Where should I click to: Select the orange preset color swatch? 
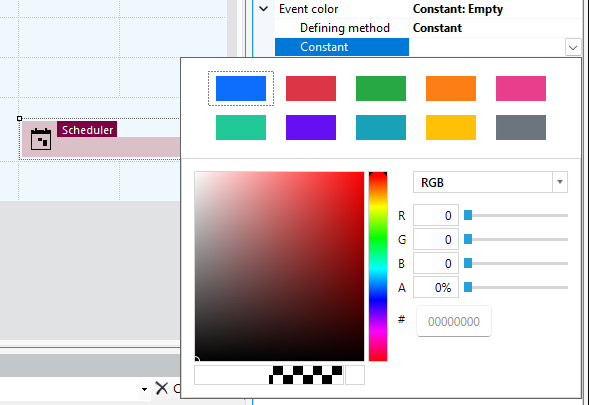coord(451,88)
